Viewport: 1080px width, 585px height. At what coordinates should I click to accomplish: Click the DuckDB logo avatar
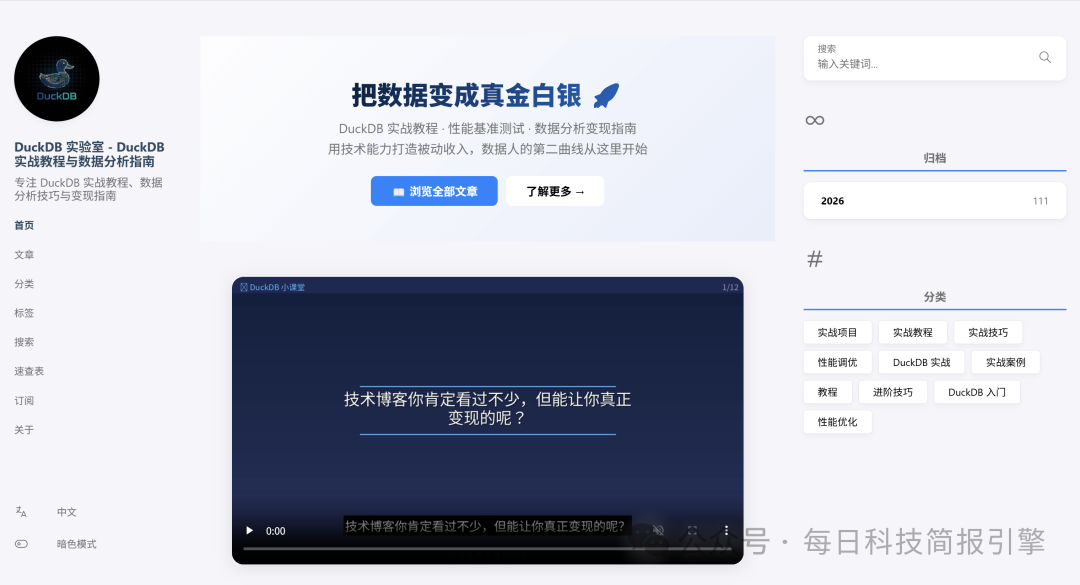click(x=56, y=79)
